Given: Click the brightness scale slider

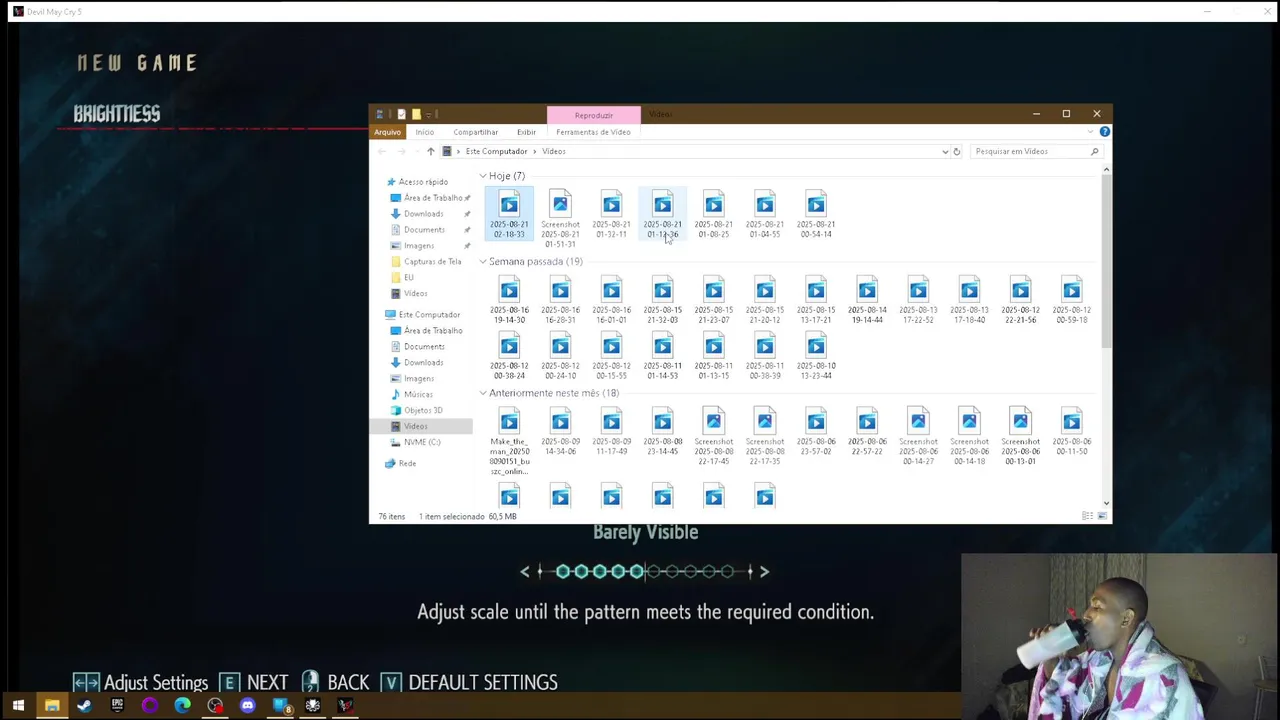Looking at the screenshot, I should tap(645, 571).
